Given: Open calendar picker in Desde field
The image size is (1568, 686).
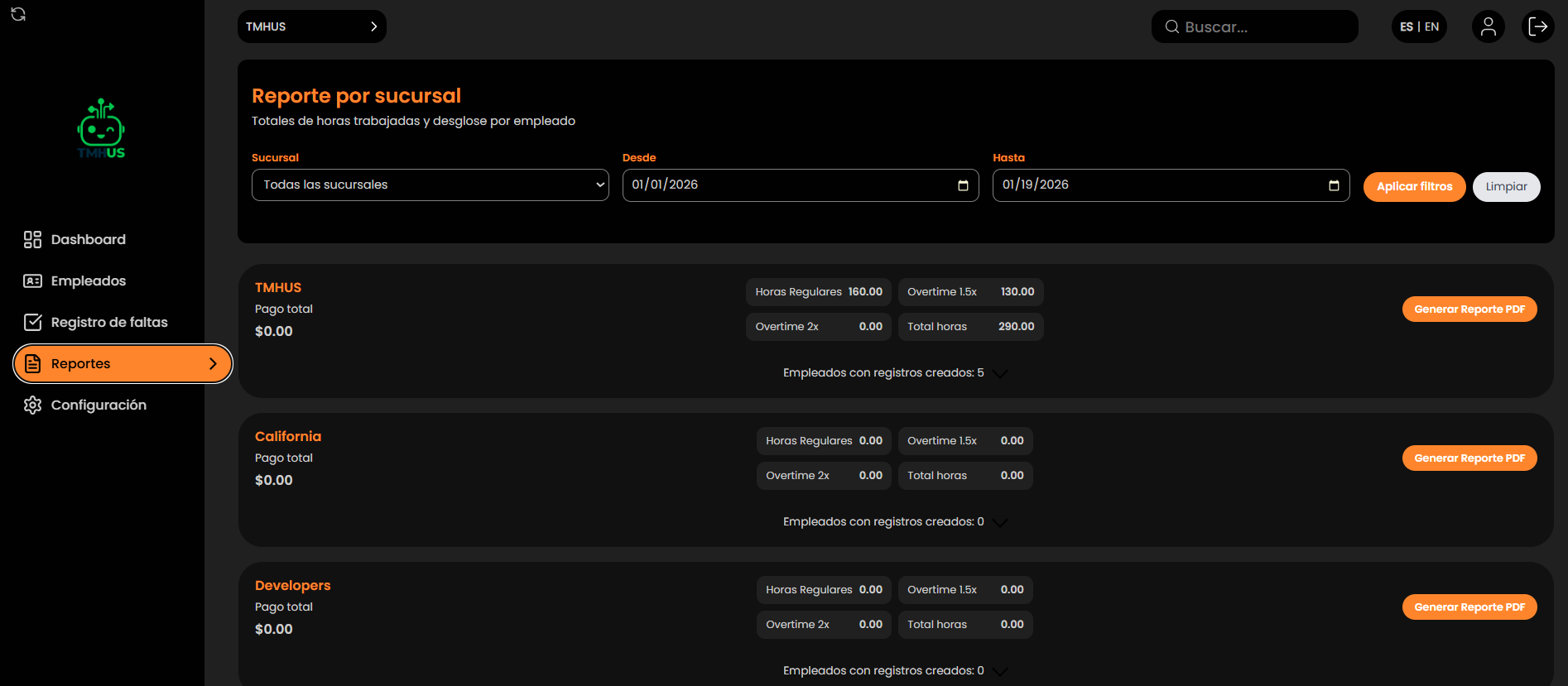Looking at the screenshot, I should coord(963,185).
